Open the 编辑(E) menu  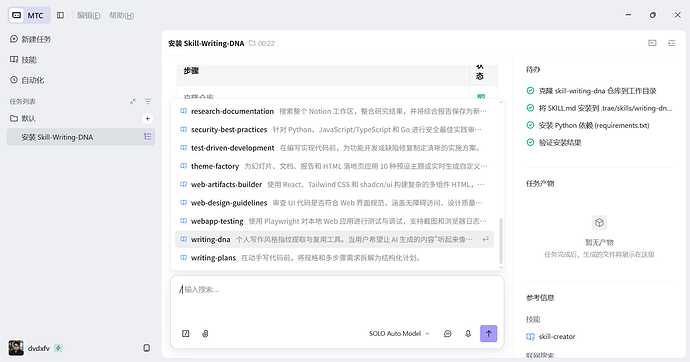click(88, 15)
